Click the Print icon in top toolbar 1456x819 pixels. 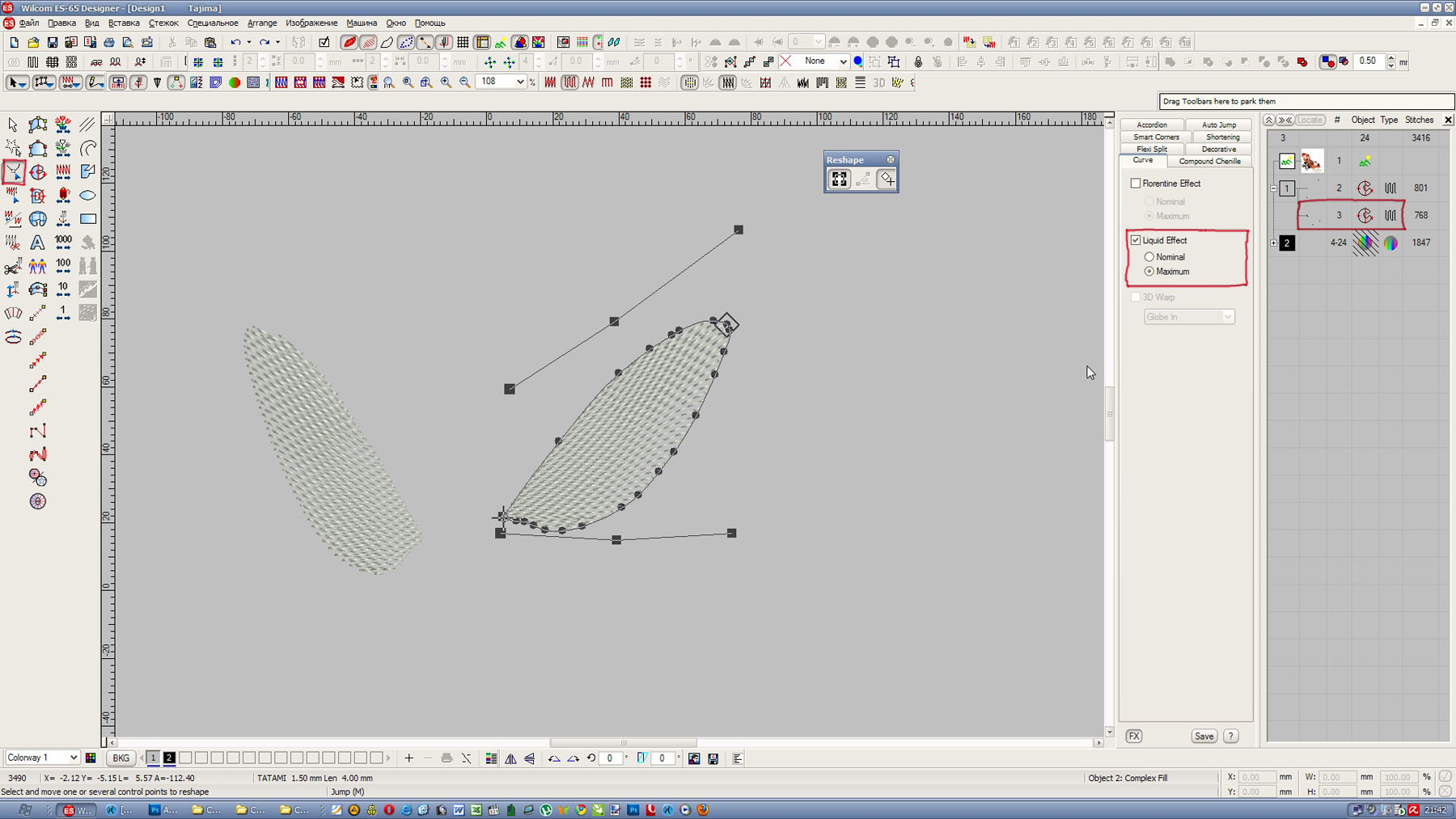click(x=109, y=42)
